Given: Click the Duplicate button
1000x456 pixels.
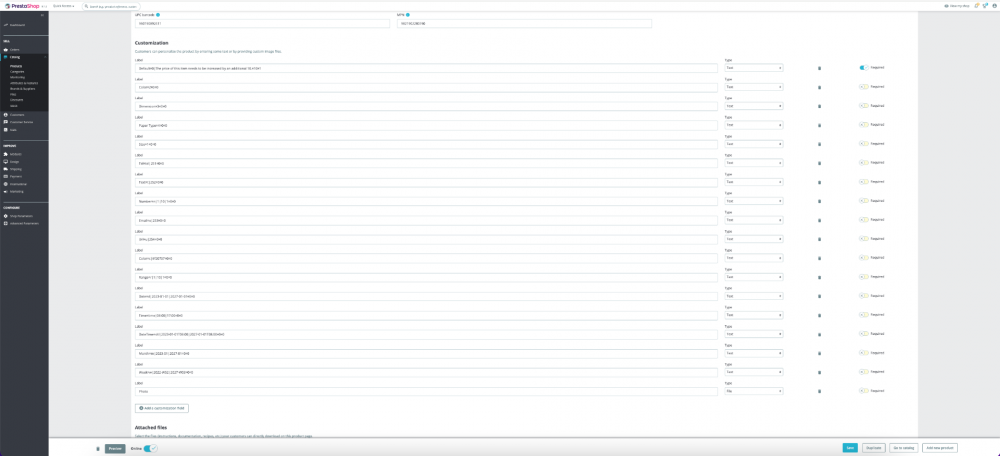Looking at the screenshot, I should (x=874, y=448).
